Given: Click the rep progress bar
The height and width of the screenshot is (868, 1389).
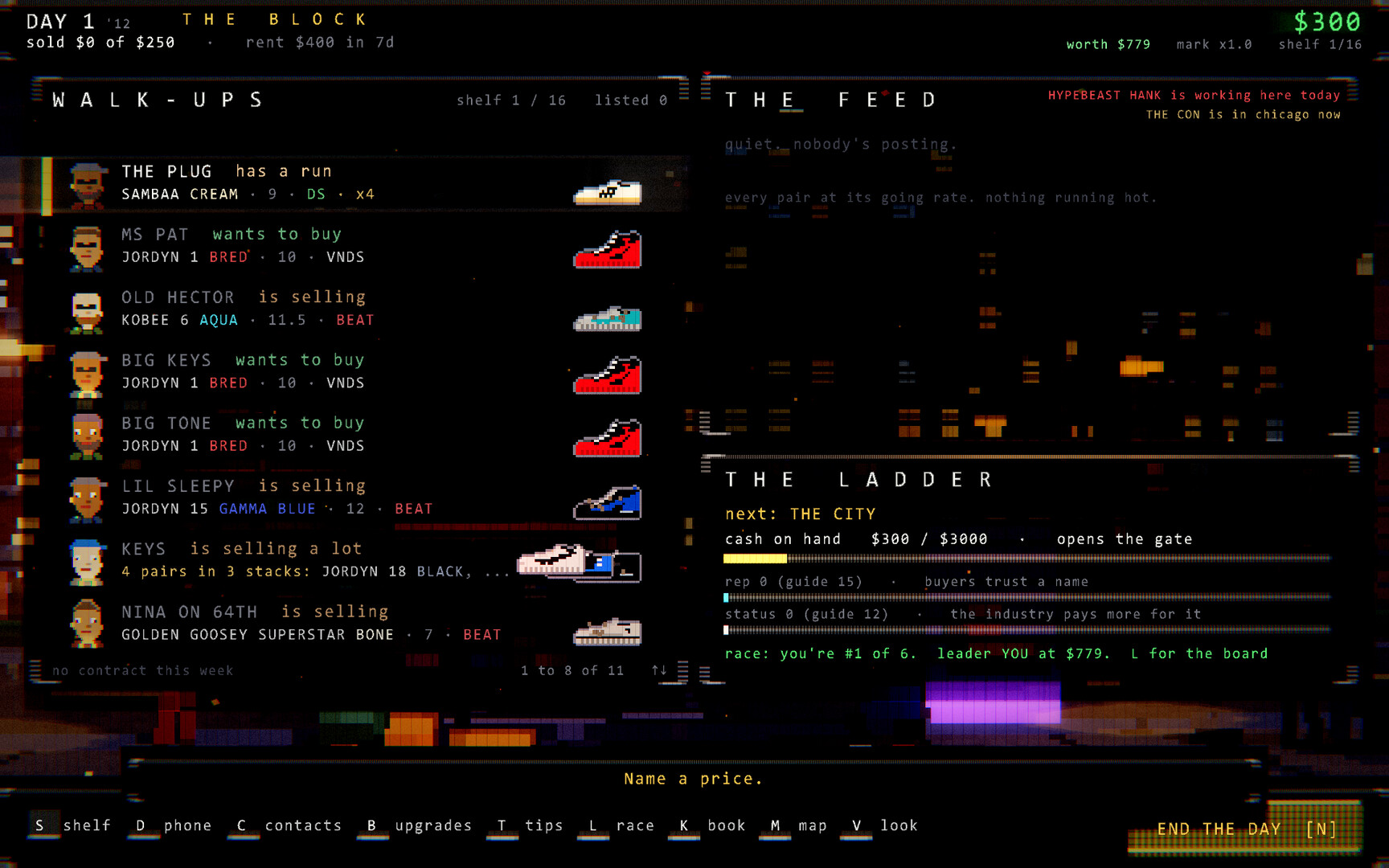Looking at the screenshot, I should (x=1027, y=597).
